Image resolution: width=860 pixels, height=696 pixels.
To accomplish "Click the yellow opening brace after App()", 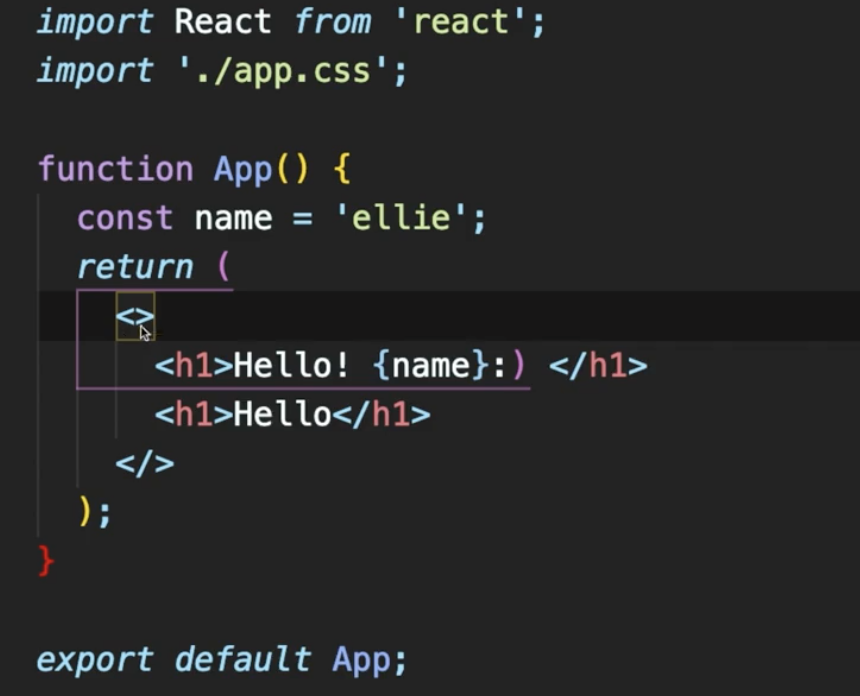I will (x=342, y=168).
